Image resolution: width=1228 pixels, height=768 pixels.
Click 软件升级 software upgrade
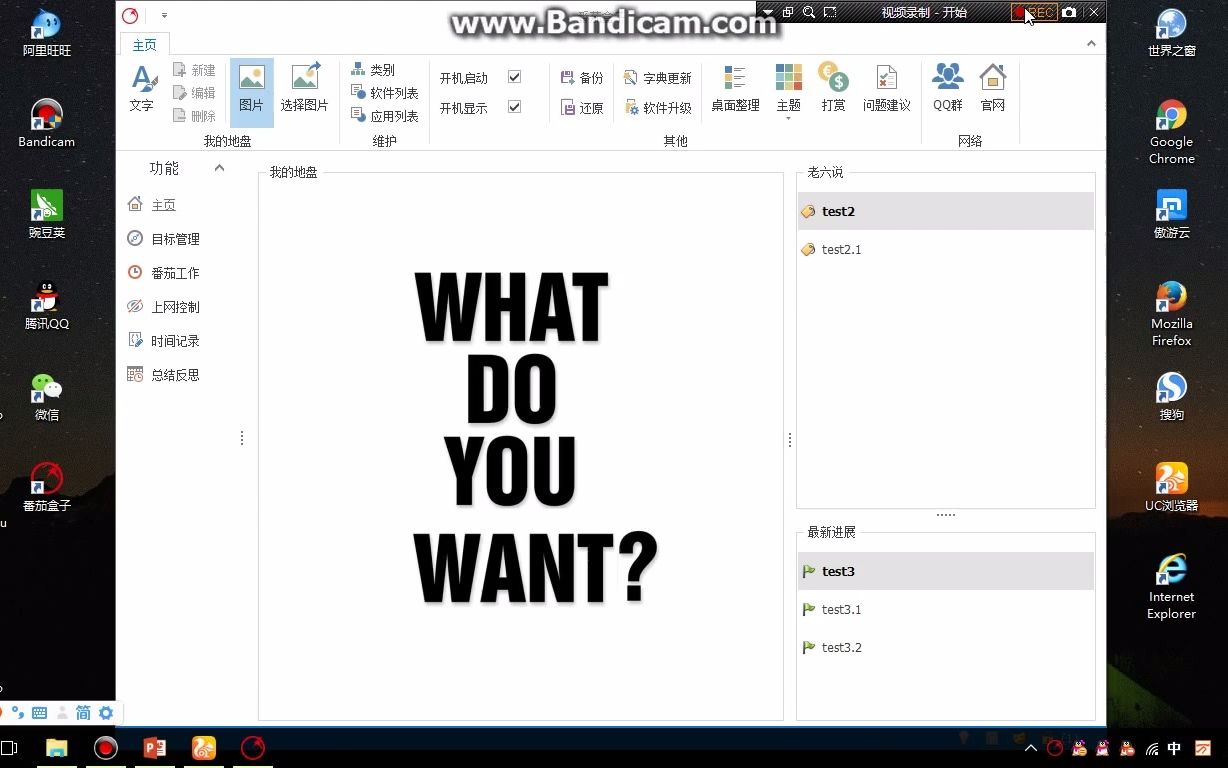pos(658,108)
